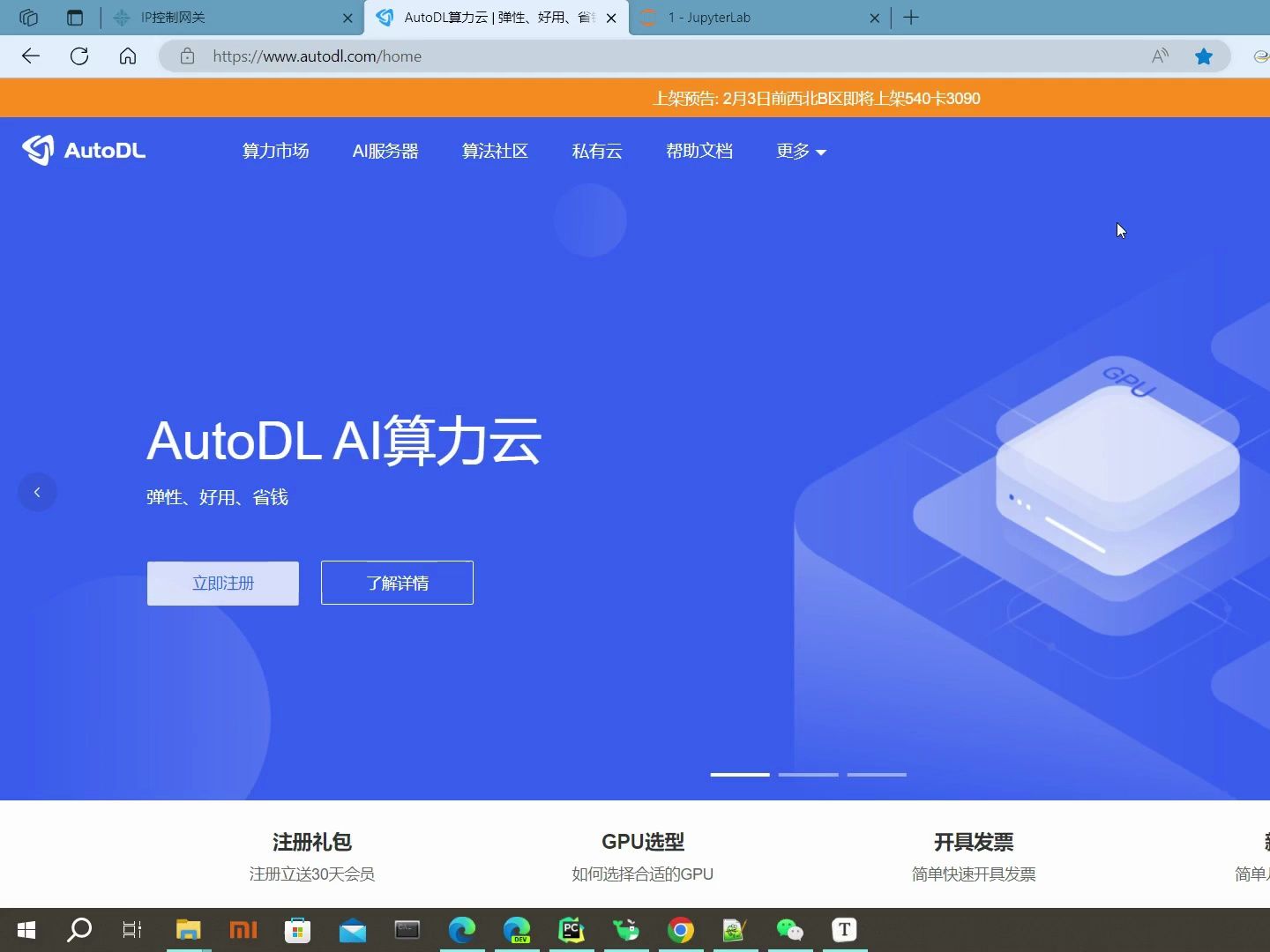Click the AutoDL logo in the header
This screenshot has height=952, width=1270.
(x=84, y=150)
